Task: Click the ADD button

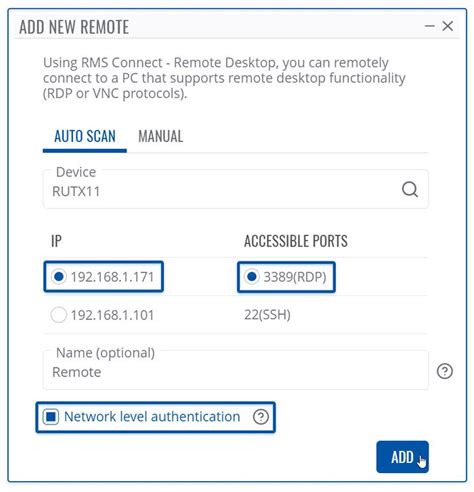Action: 402,457
